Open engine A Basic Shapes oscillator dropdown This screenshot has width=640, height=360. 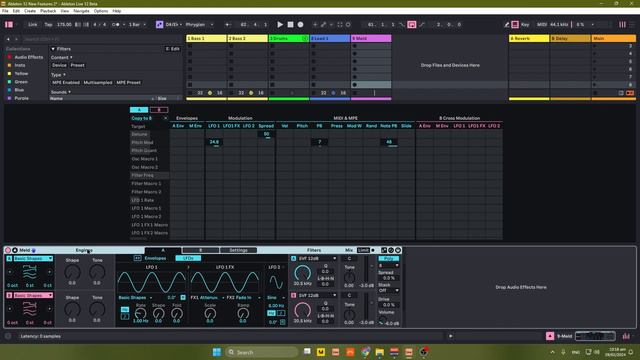pyautogui.click(x=33, y=259)
